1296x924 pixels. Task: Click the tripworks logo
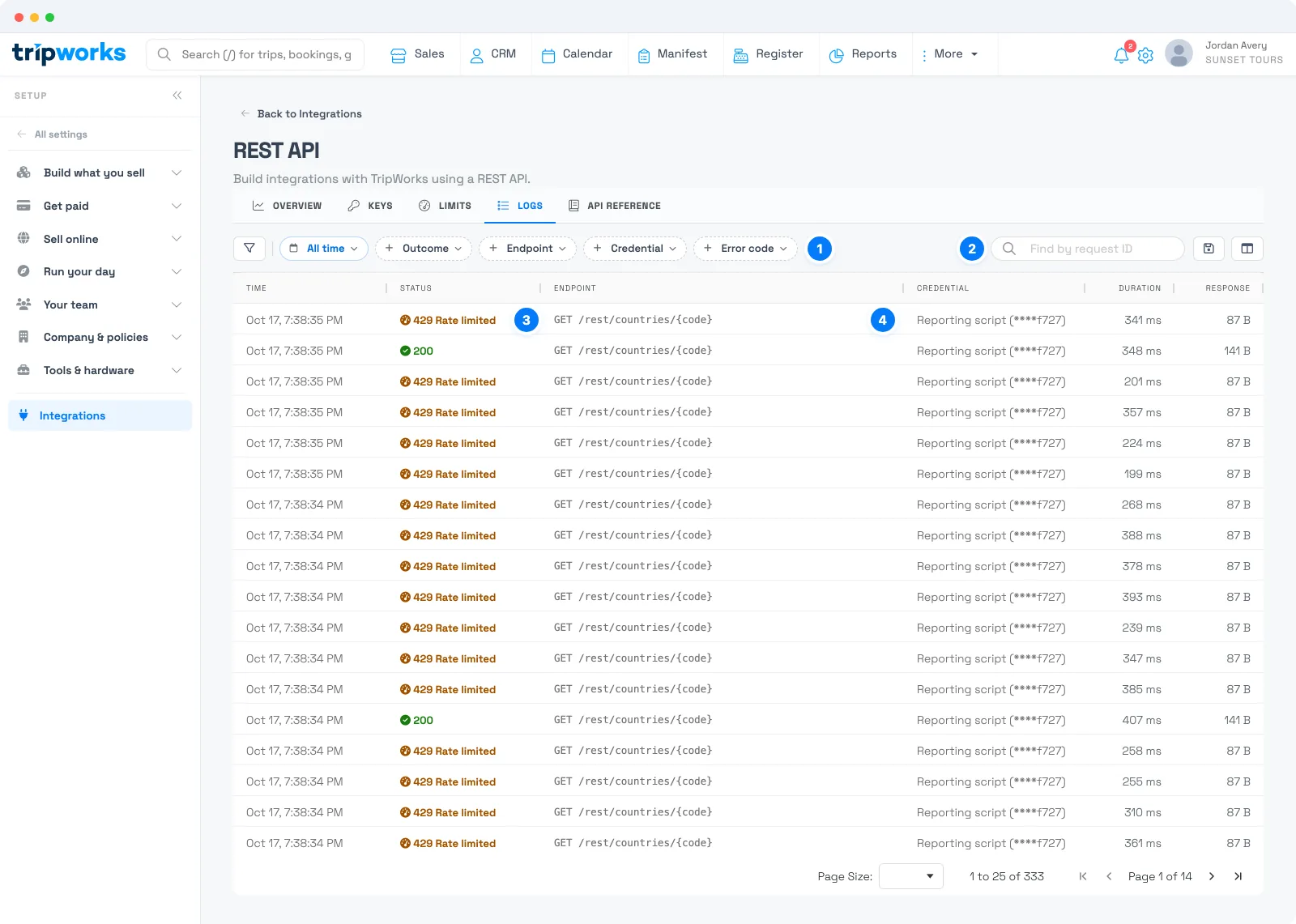(69, 53)
